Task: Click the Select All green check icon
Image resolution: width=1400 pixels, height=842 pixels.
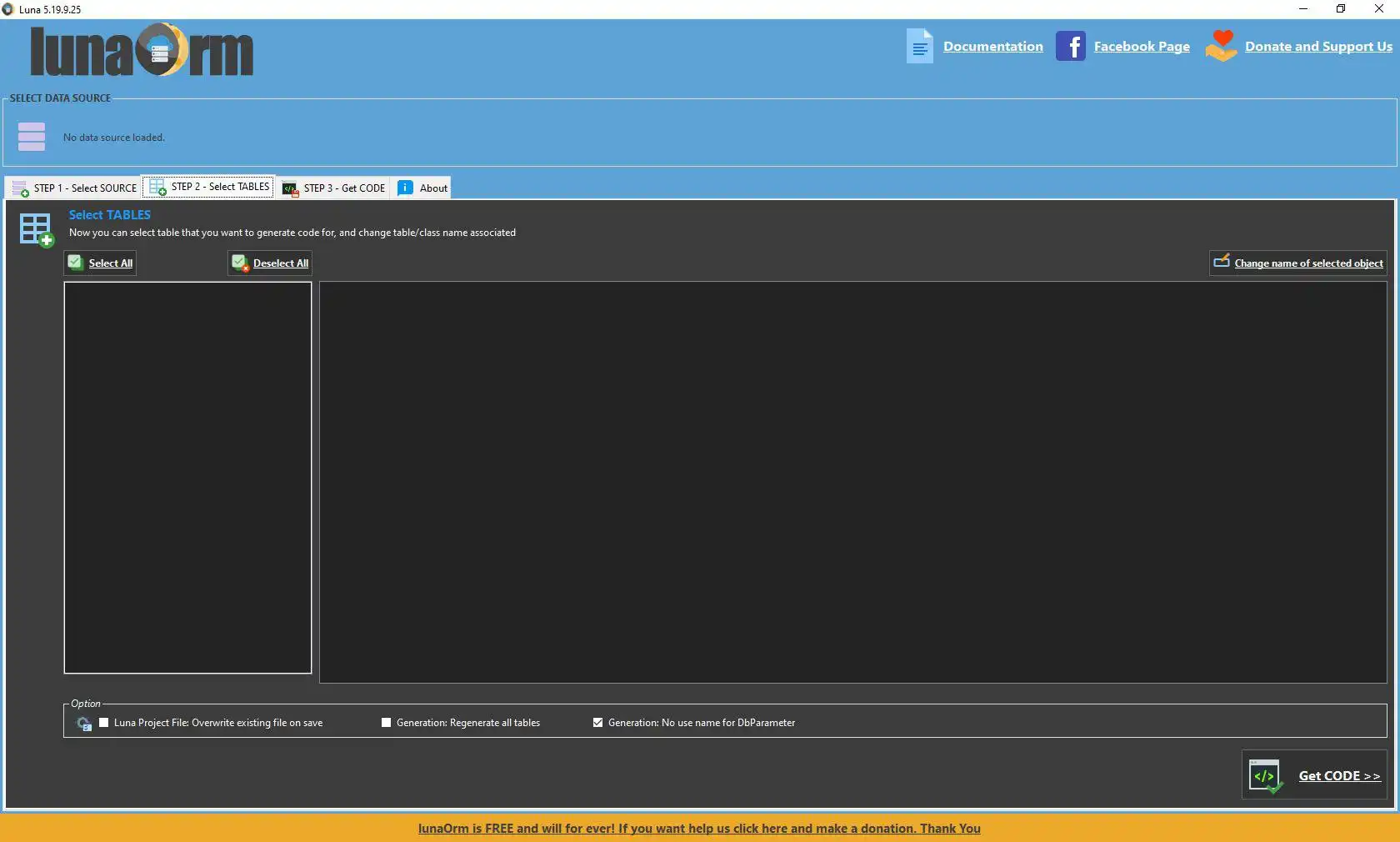Action: coord(76,263)
